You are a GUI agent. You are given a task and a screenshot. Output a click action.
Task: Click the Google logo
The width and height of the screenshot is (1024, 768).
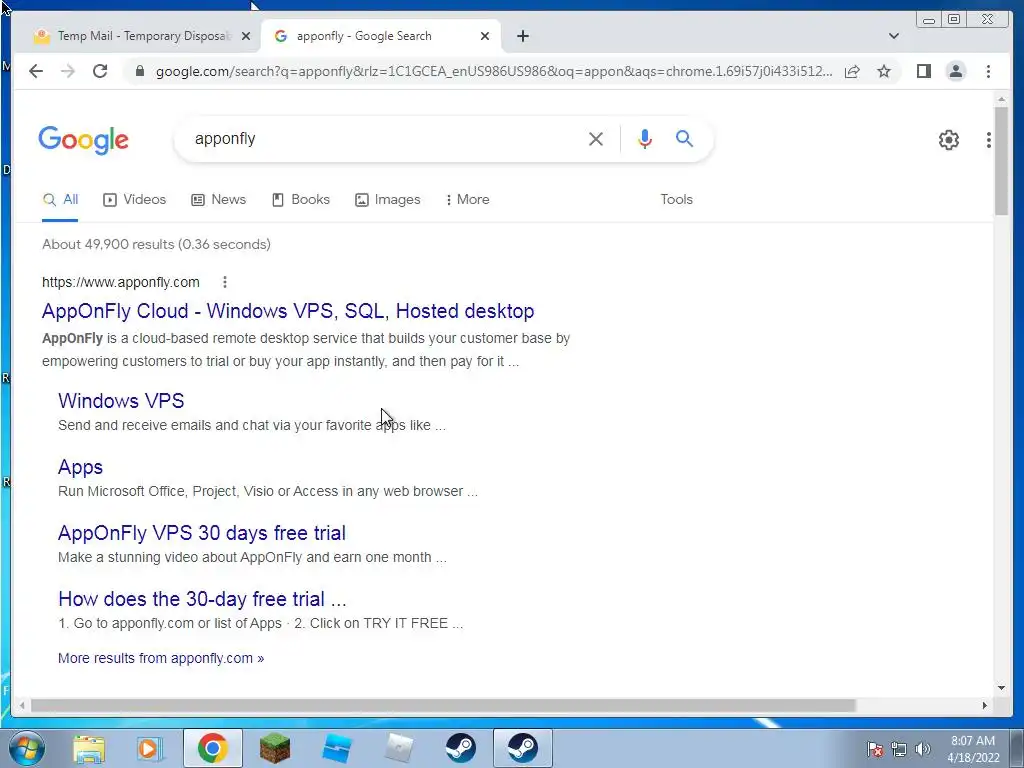(84, 140)
